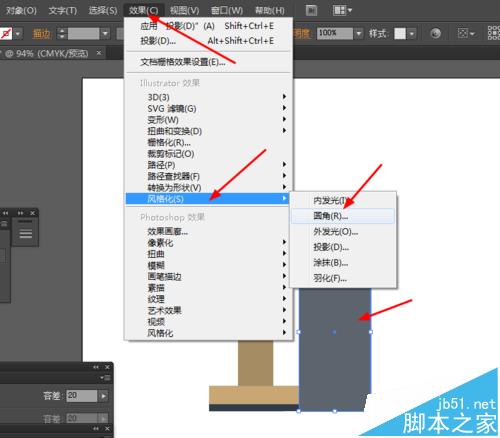The height and width of the screenshot is (438, 500).
Task: Expand the SVG 滤镜(G) submenu
Action: (207, 108)
